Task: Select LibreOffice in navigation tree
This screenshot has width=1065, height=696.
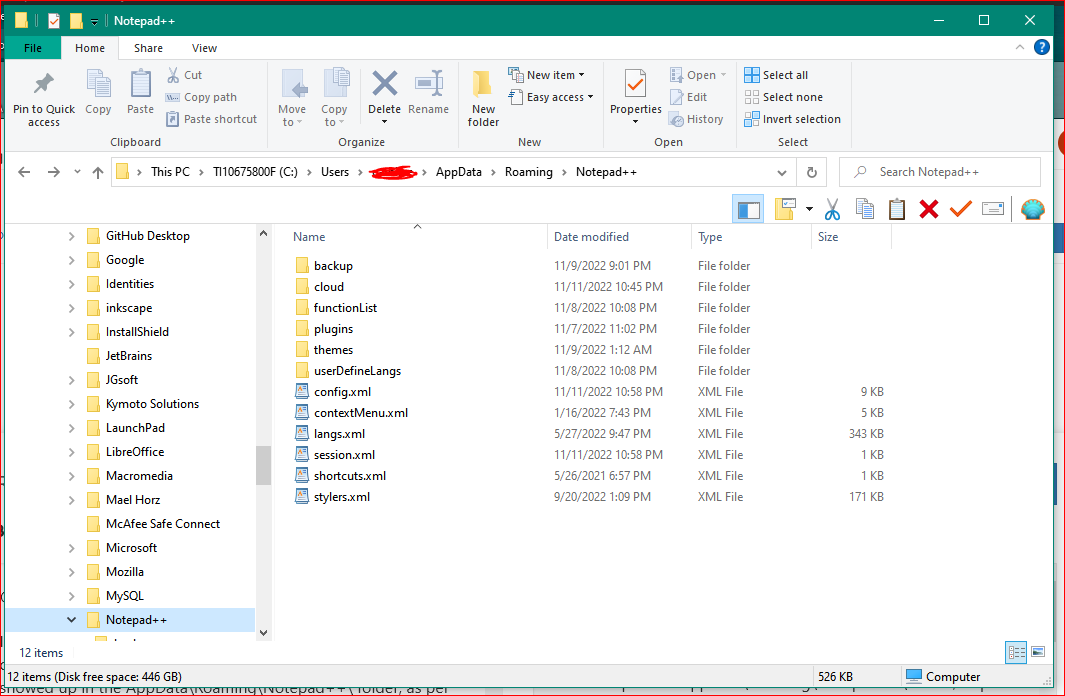Action: [134, 452]
